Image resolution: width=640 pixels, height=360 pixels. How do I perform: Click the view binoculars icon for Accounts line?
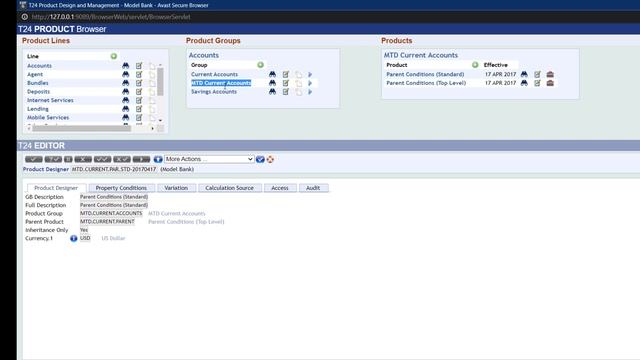pyautogui.click(x=126, y=66)
